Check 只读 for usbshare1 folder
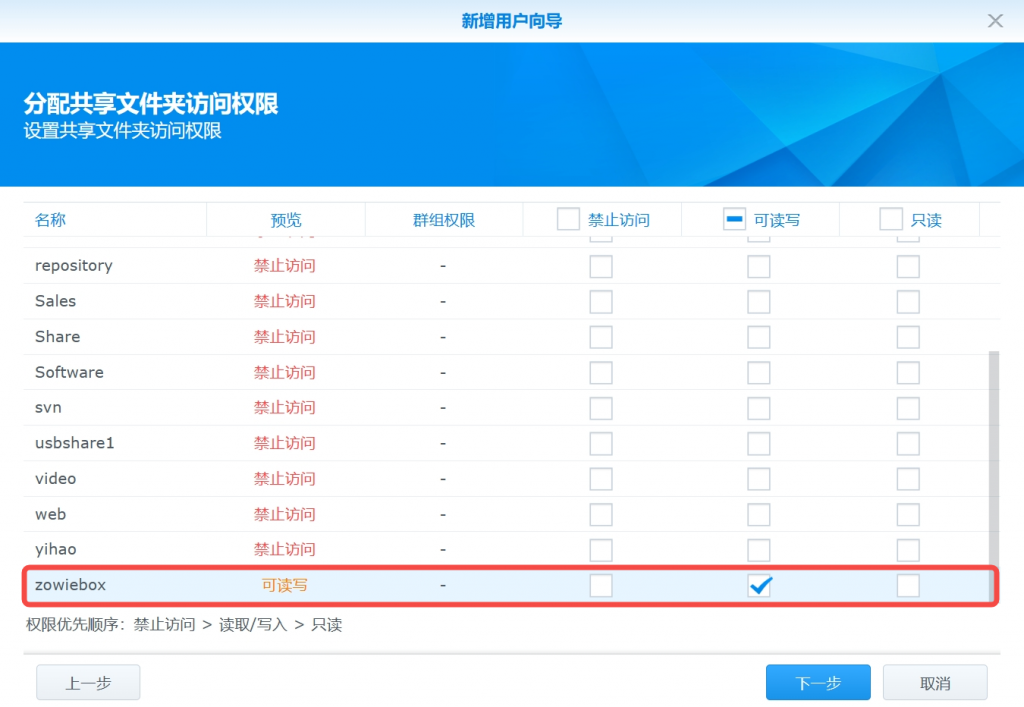The height and width of the screenshot is (707, 1024). 908,444
